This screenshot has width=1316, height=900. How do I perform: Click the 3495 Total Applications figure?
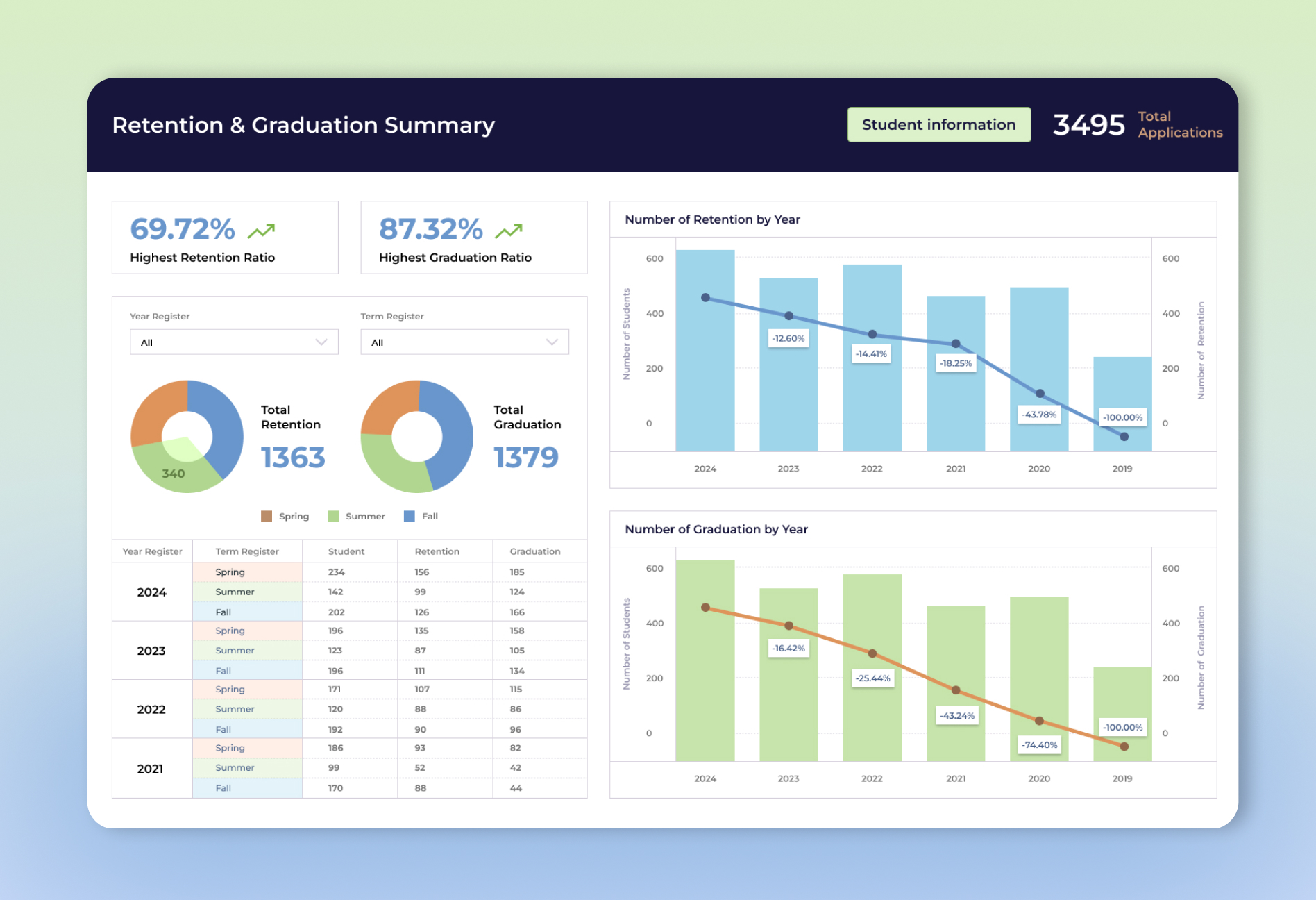pos(1088,125)
